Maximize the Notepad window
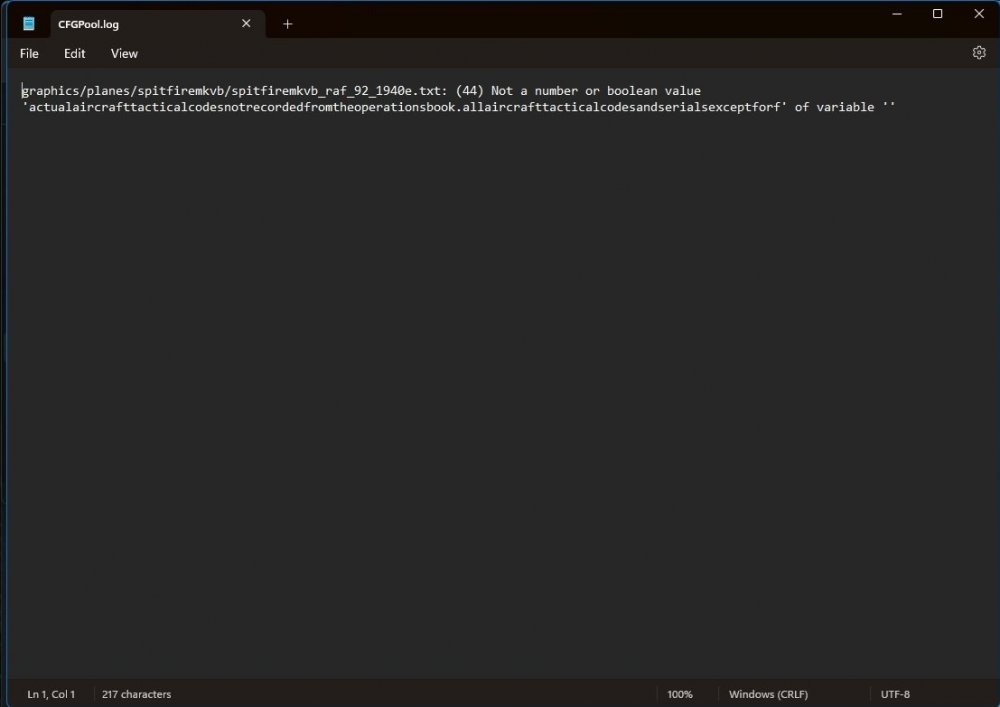 click(938, 14)
